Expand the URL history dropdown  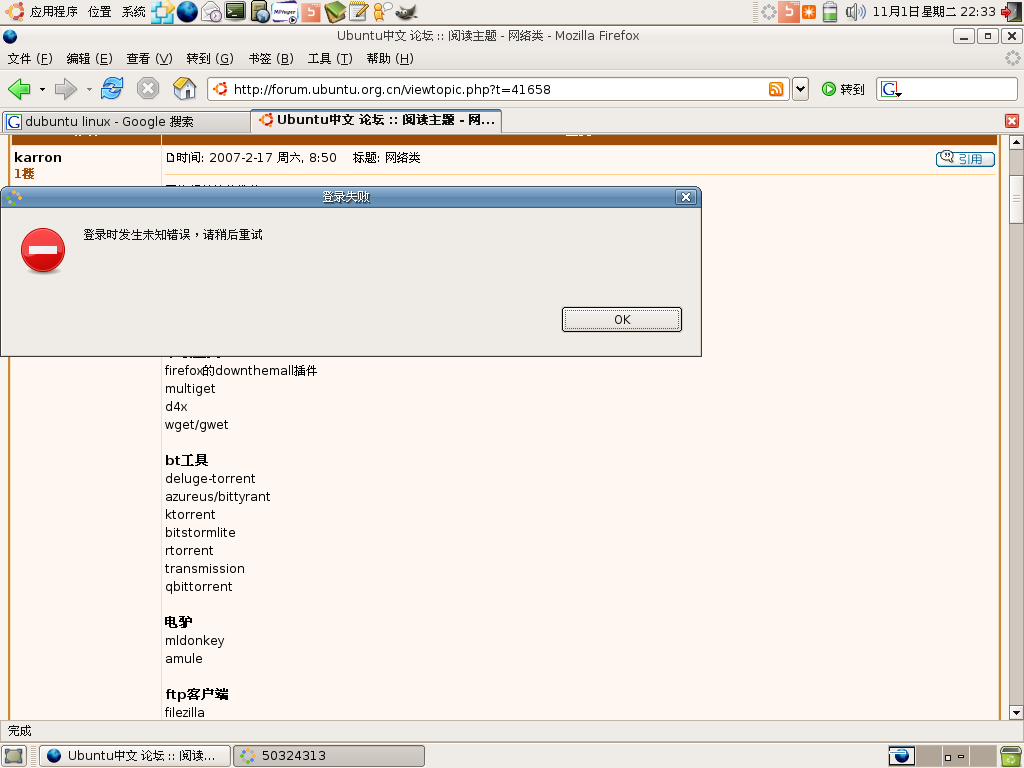click(801, 89)
